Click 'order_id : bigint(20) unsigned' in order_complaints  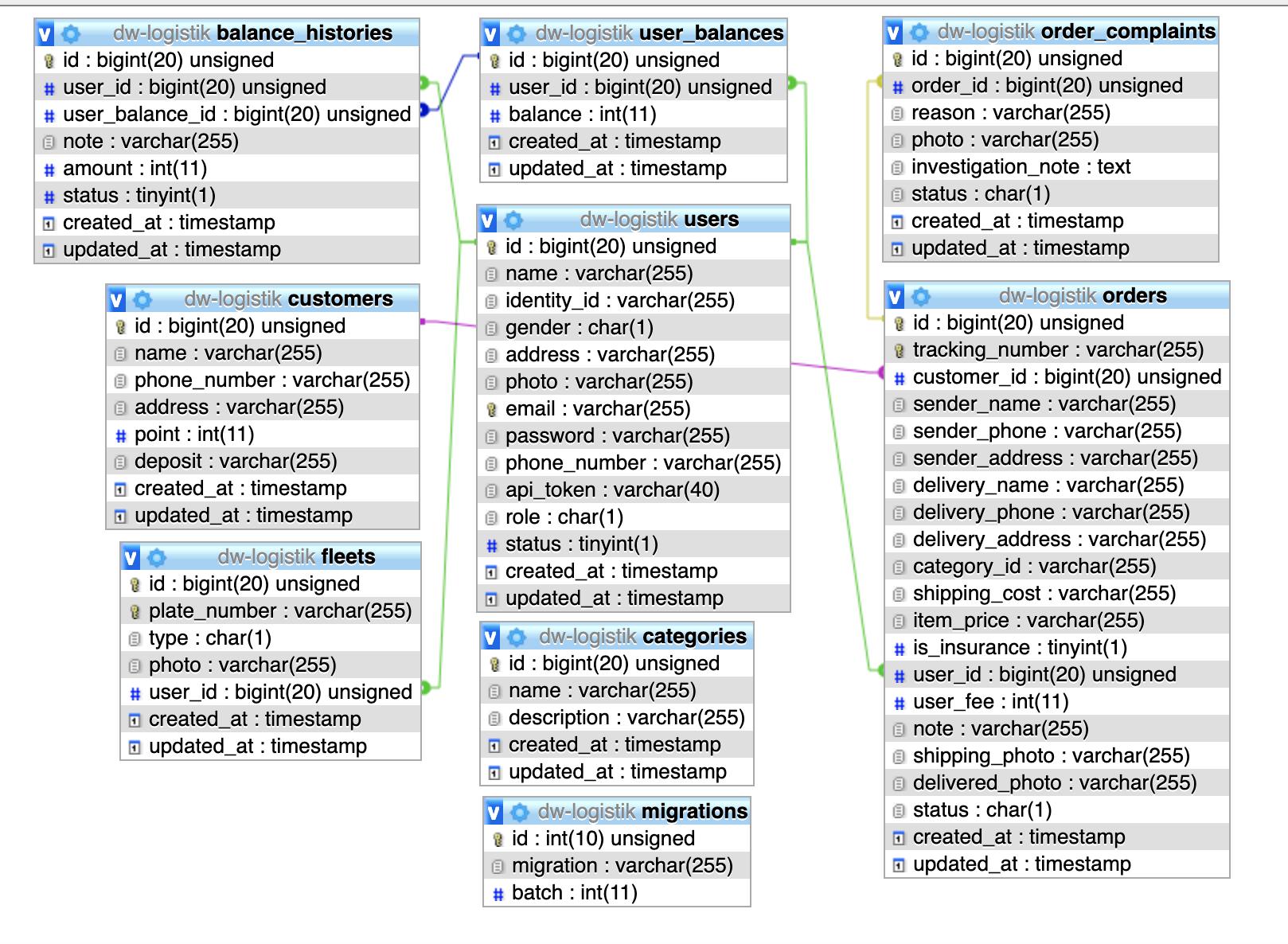(1047, 86)
